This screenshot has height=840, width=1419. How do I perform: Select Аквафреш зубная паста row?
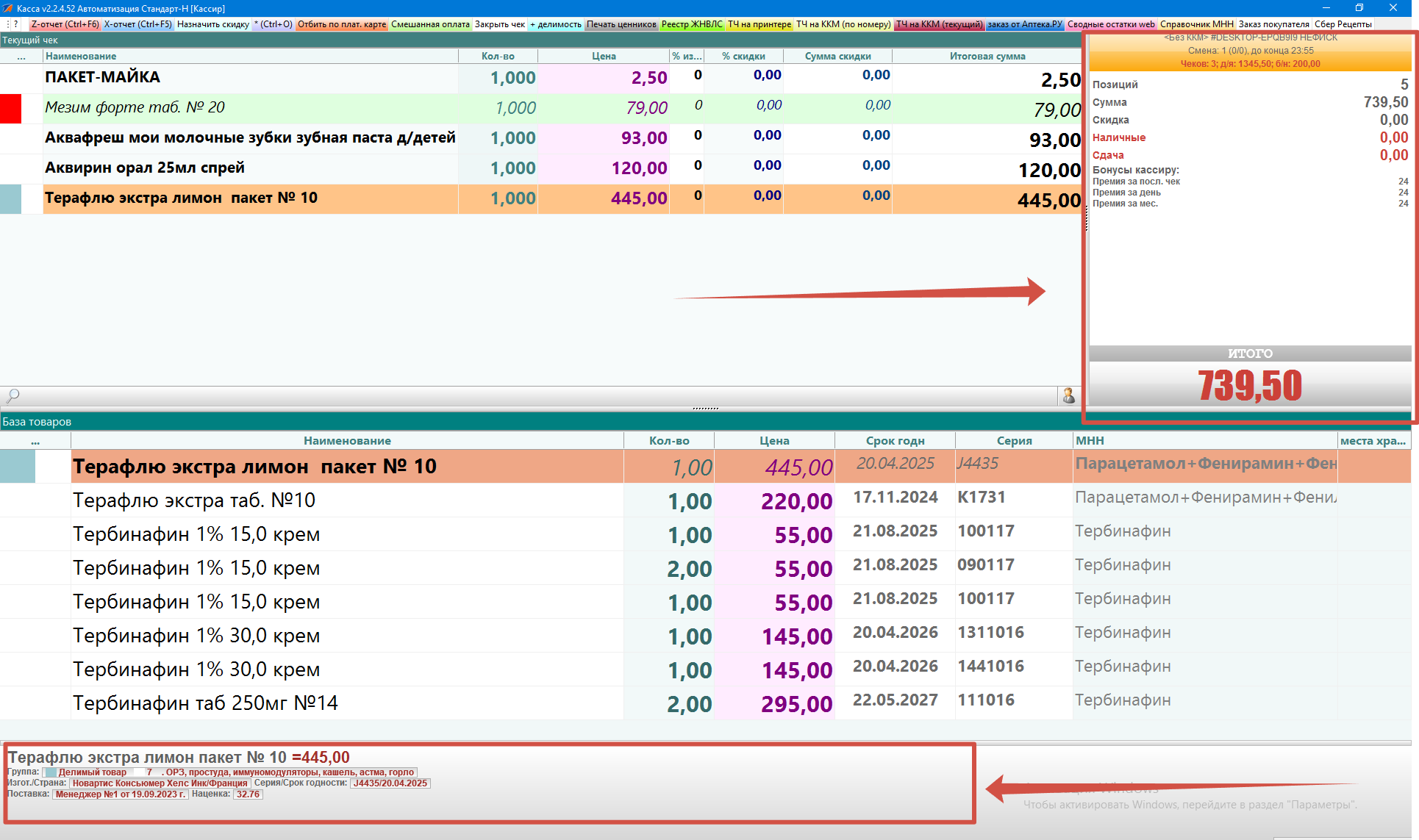pyautogui.click(x=540, y=138)
